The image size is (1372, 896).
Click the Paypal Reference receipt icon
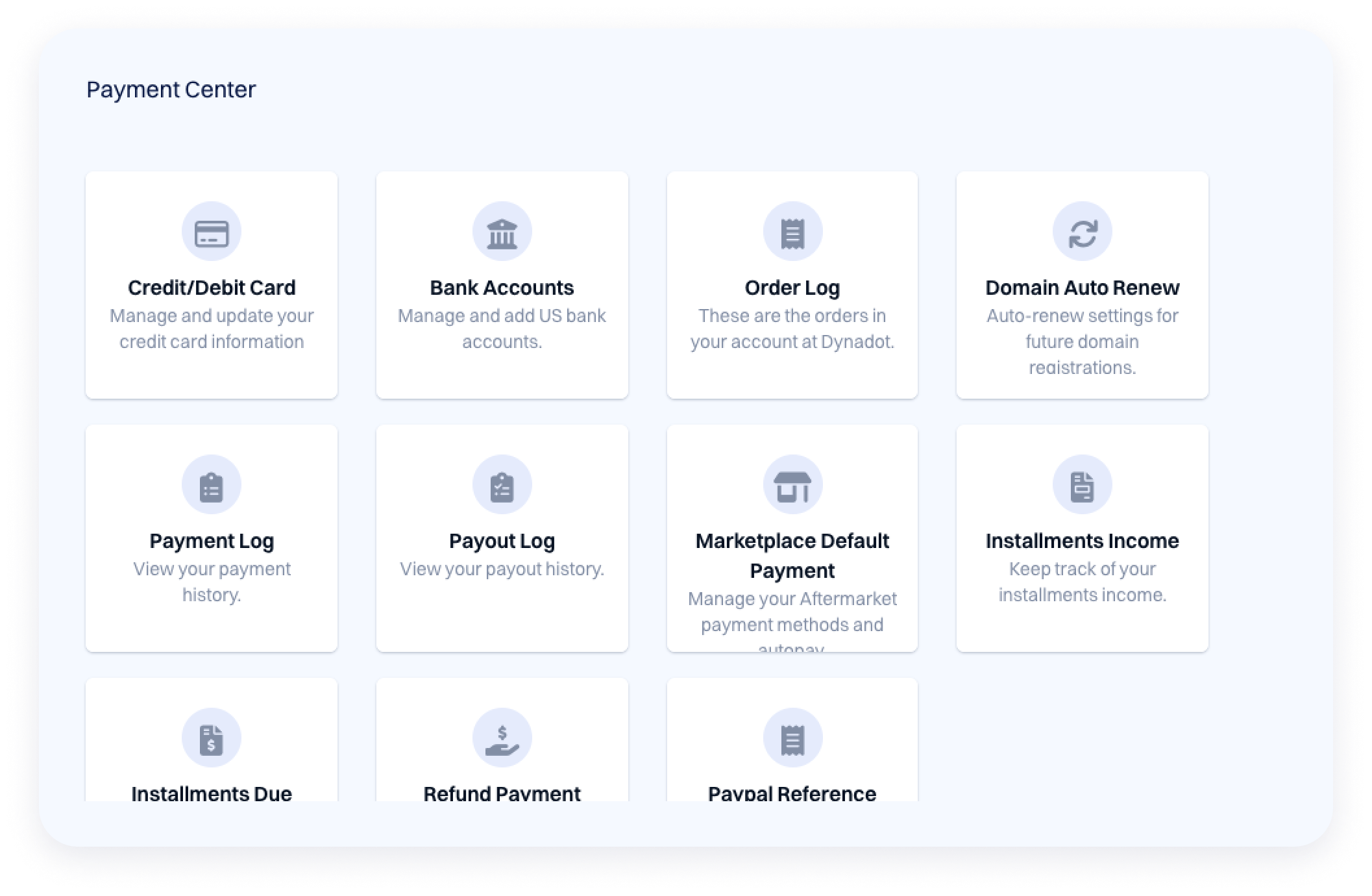(792, 738)
